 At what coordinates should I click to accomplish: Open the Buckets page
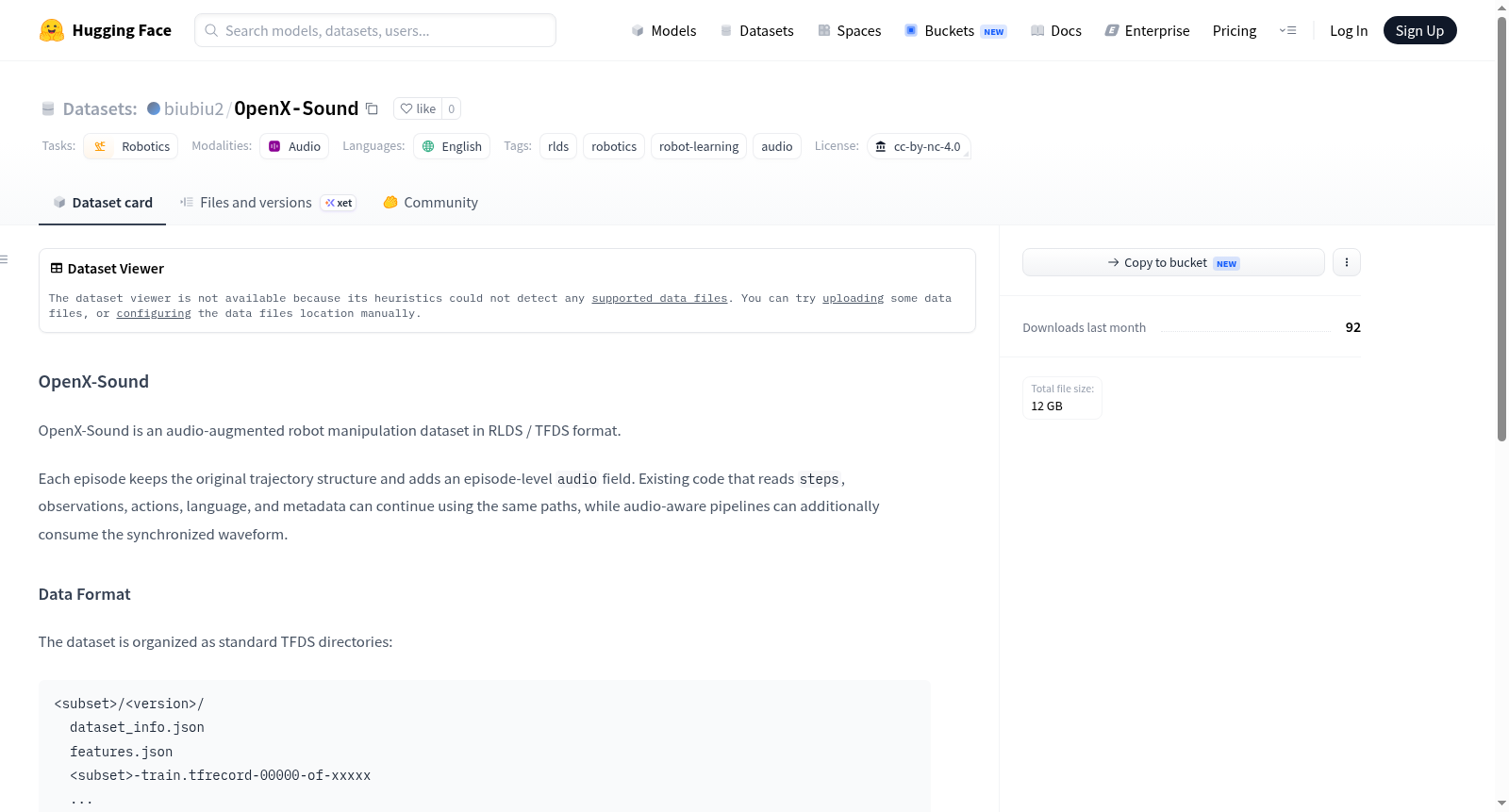(x=955, y=30)
